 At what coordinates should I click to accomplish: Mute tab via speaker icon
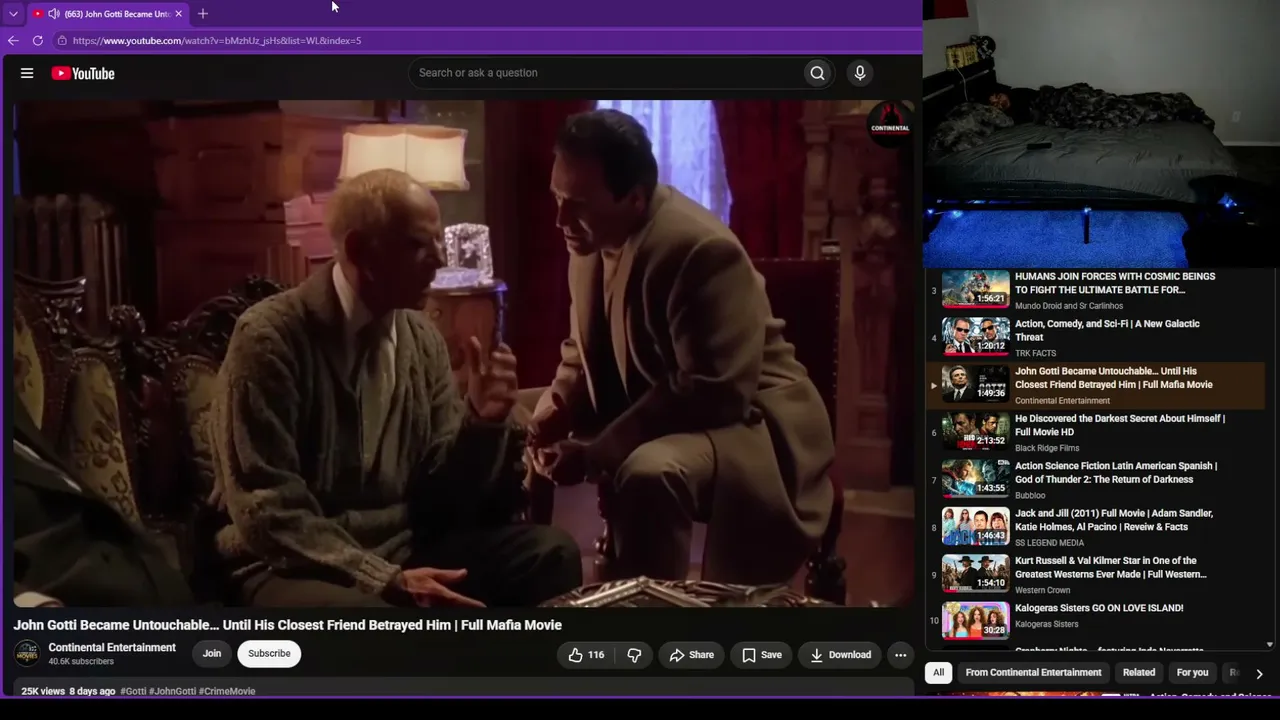click(x=53, y=14)
